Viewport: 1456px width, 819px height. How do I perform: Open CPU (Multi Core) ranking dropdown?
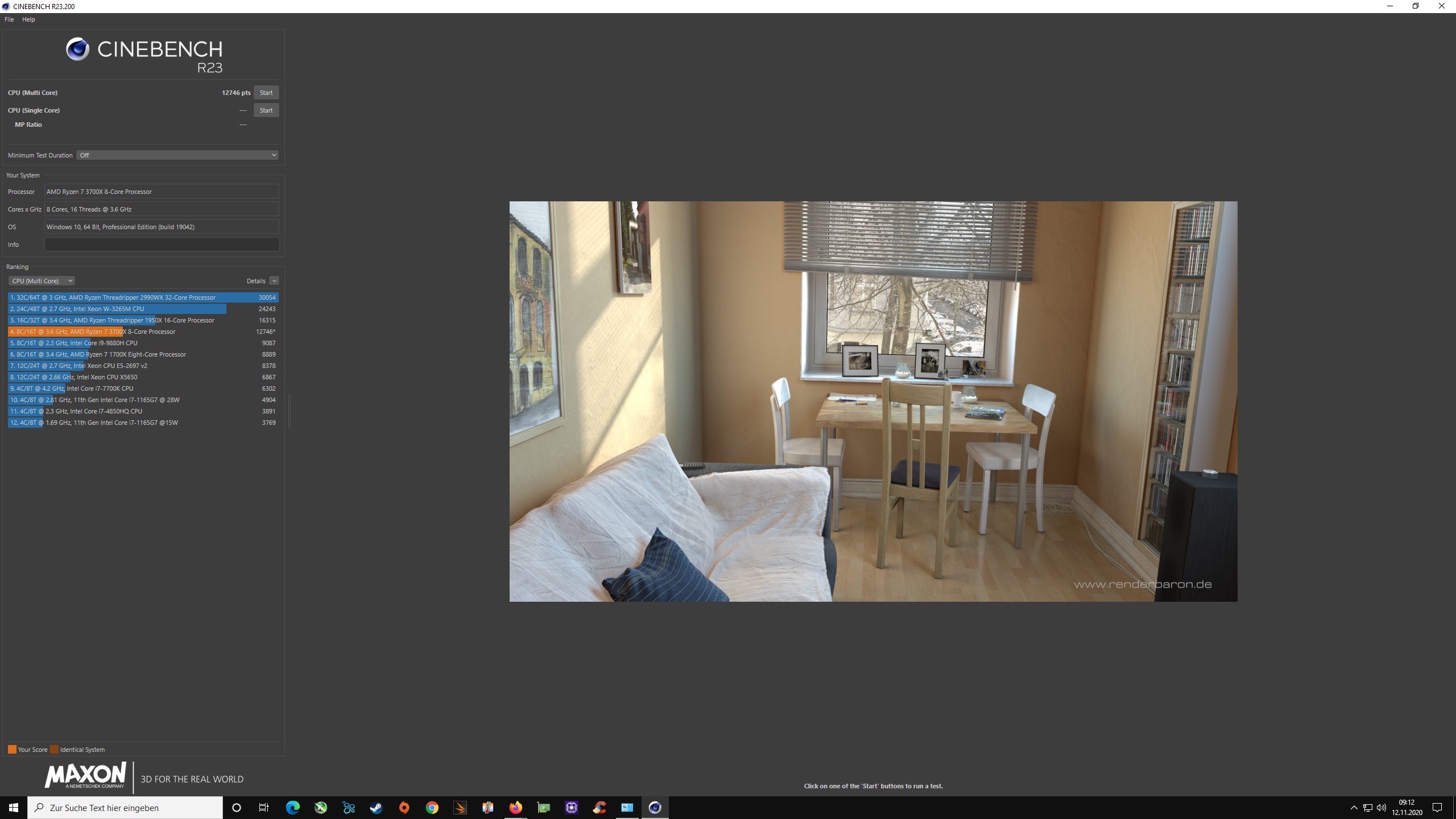42,281
